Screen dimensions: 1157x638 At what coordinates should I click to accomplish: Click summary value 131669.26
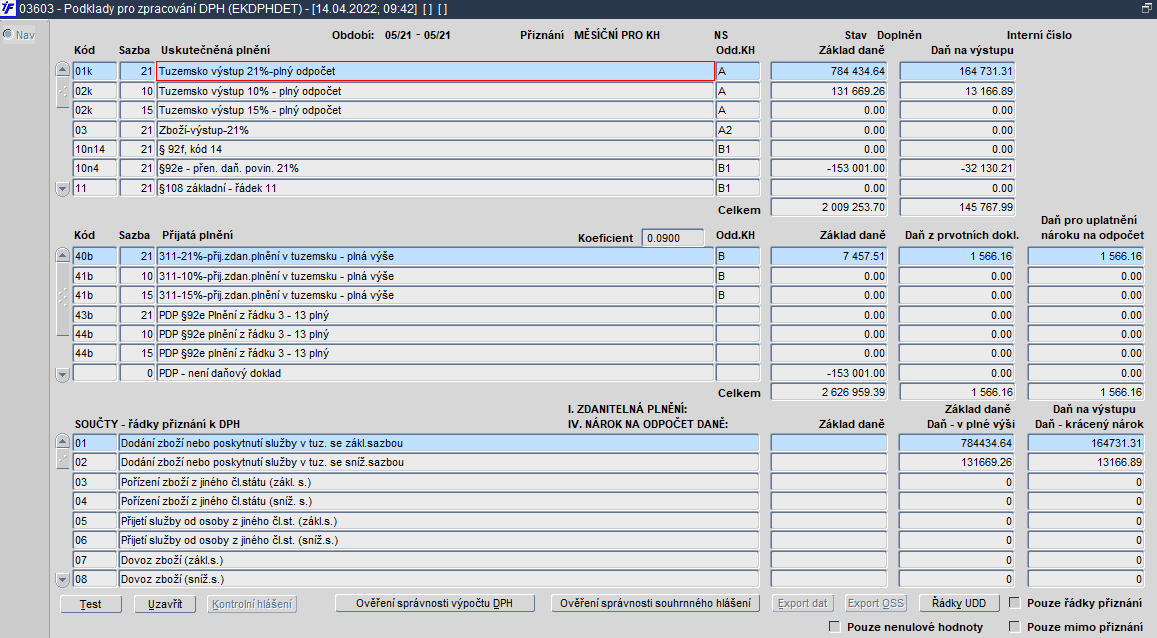[x=957, y=463]
